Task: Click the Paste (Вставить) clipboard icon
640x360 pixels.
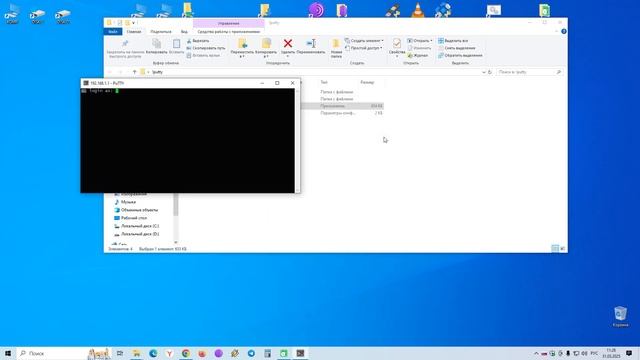Action: [x=176, y=43]
